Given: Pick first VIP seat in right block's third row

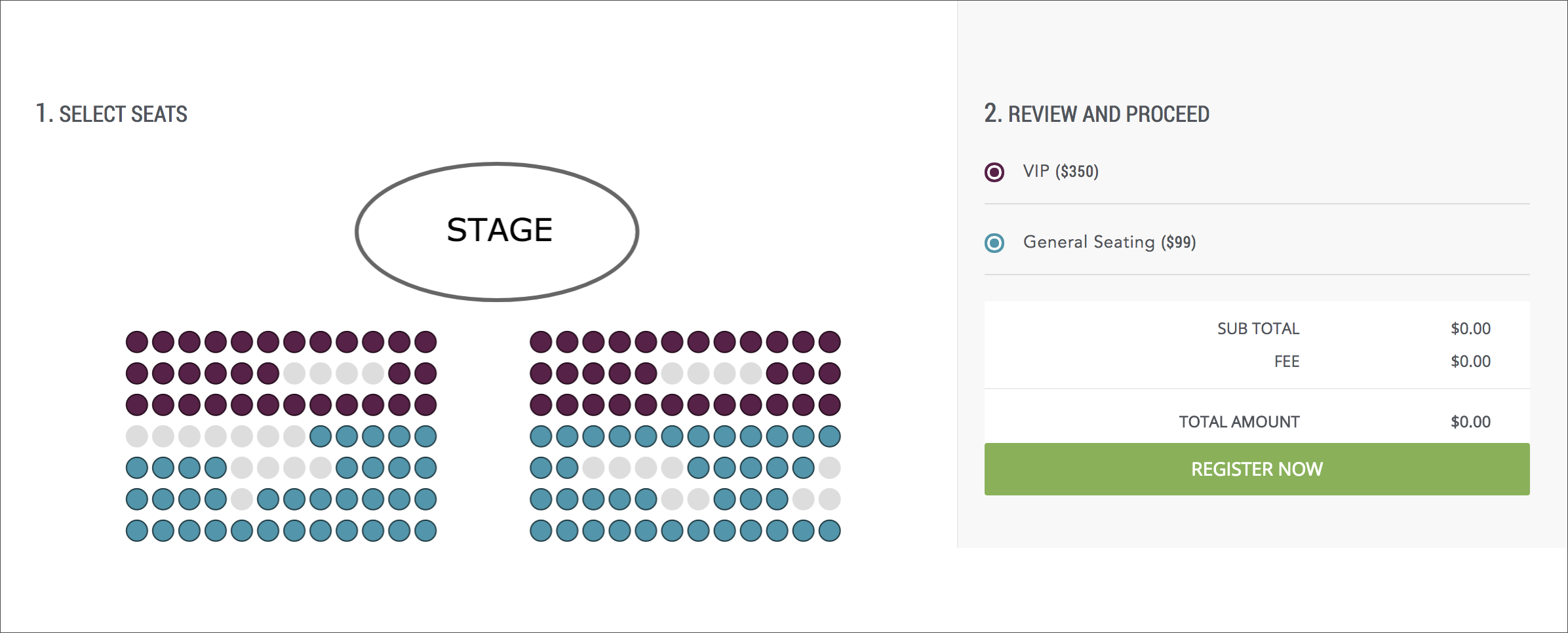Looking at the screenshot, I should 541,405.
